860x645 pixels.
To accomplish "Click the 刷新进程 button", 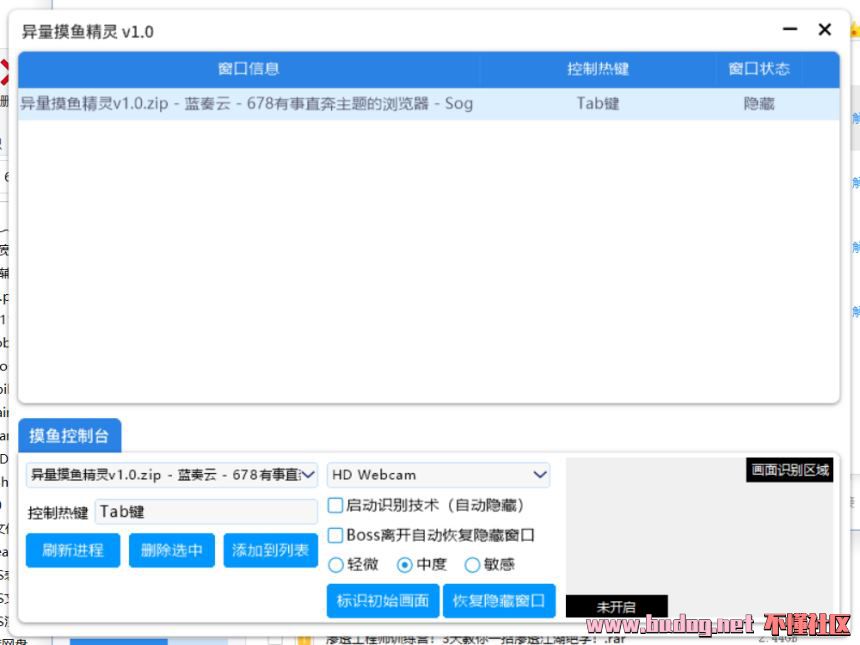I will (x=73, y=550).
